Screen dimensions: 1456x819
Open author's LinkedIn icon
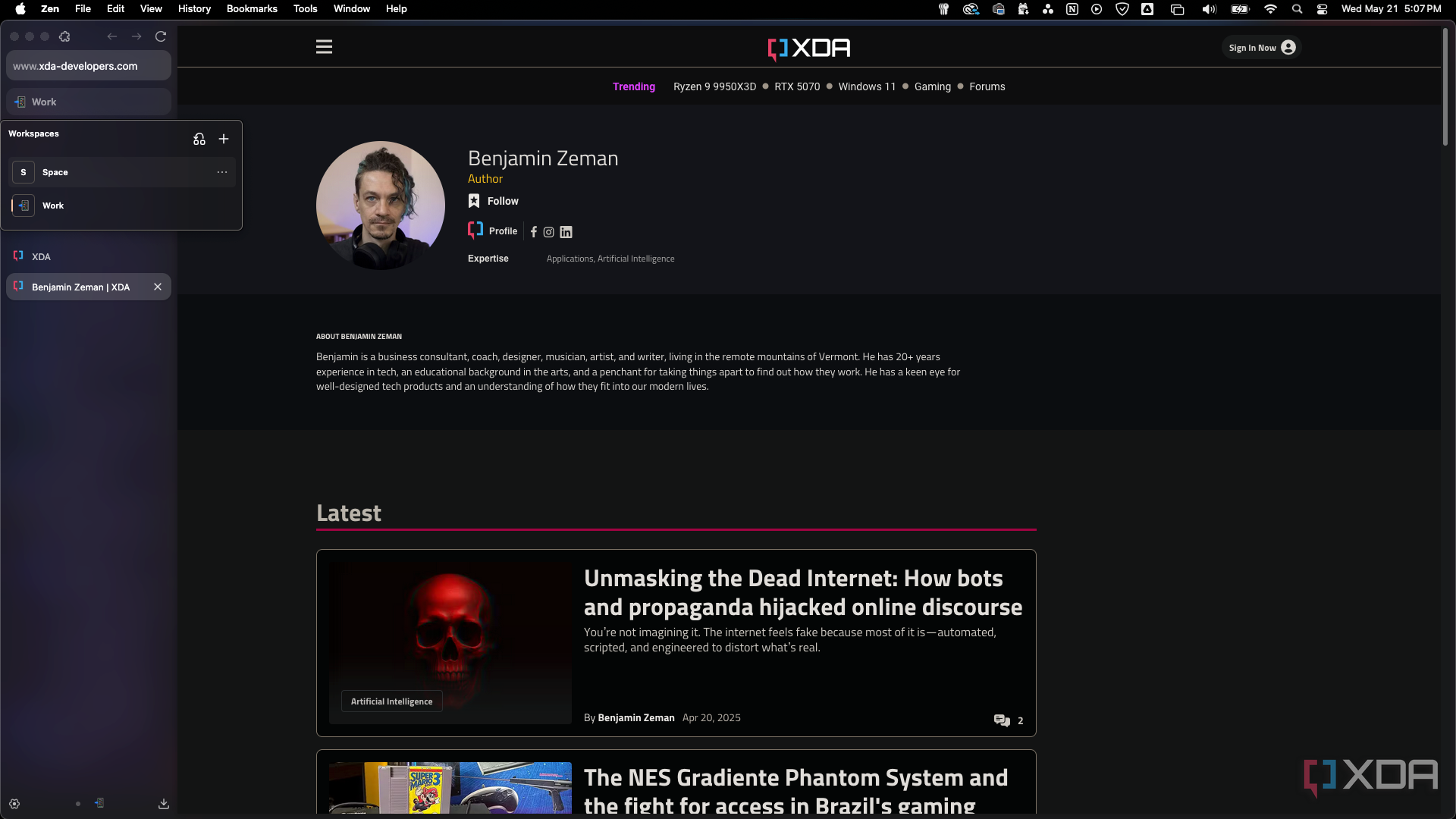pyautogui.click(x=566, y=232)
